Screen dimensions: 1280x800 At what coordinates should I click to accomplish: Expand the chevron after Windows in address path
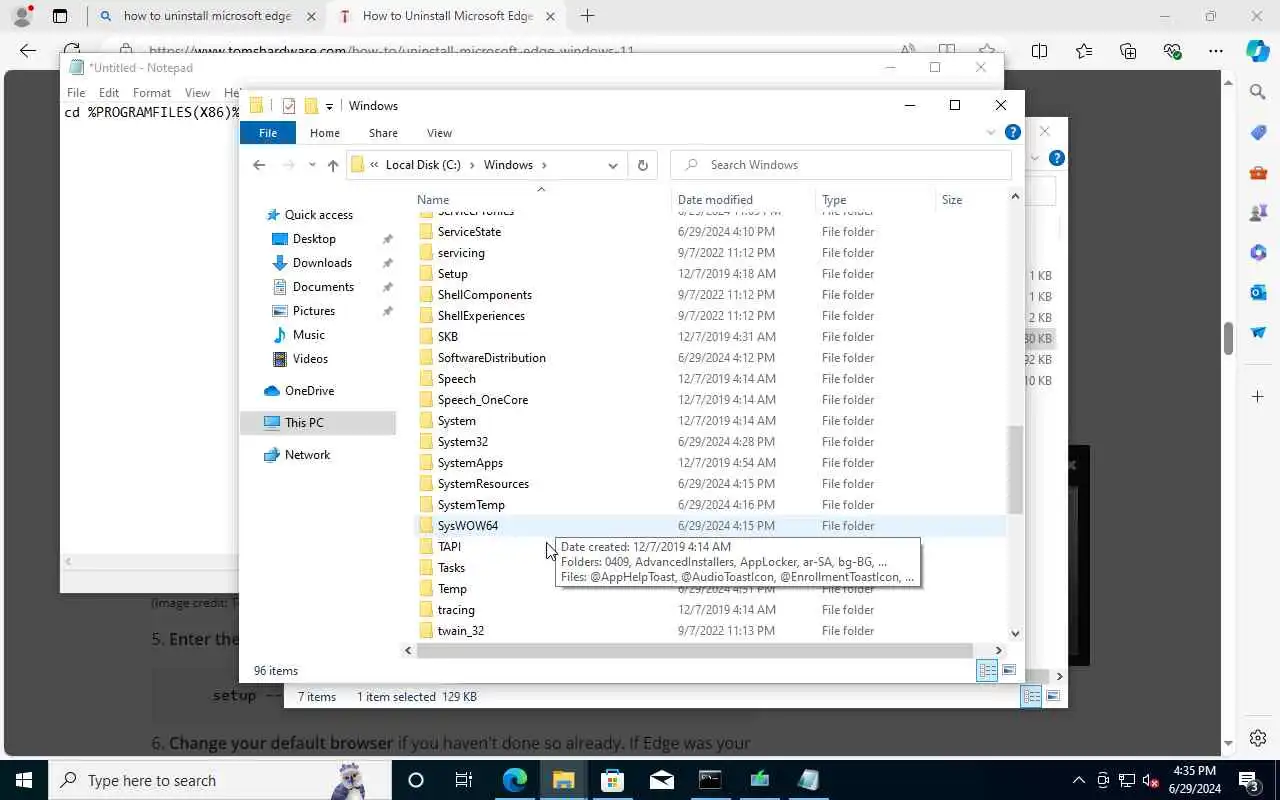(544, 165)
